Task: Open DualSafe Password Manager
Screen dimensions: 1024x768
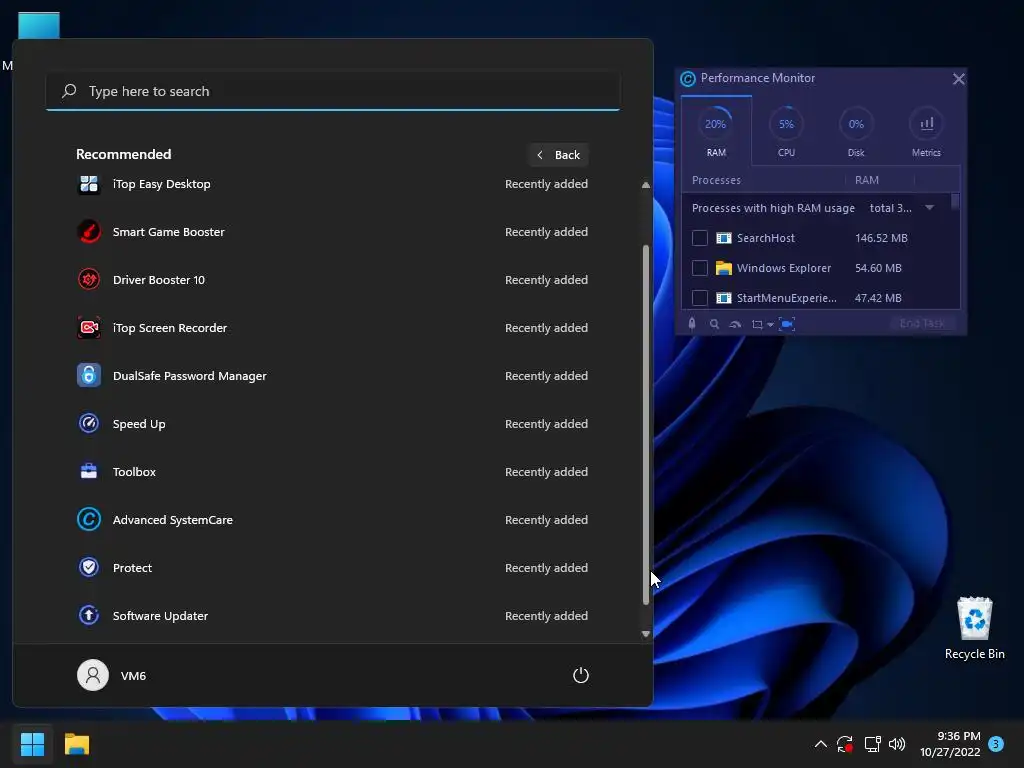Action: pos(332,376)
